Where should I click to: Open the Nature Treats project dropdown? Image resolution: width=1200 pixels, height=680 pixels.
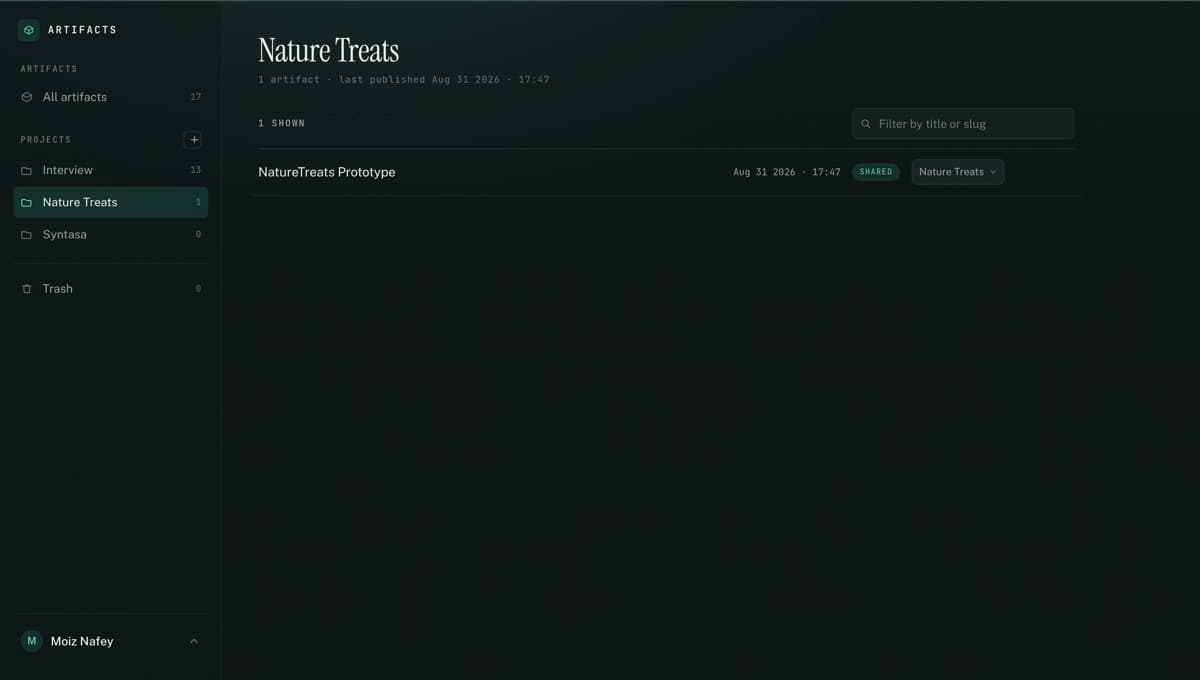[958, 172]
